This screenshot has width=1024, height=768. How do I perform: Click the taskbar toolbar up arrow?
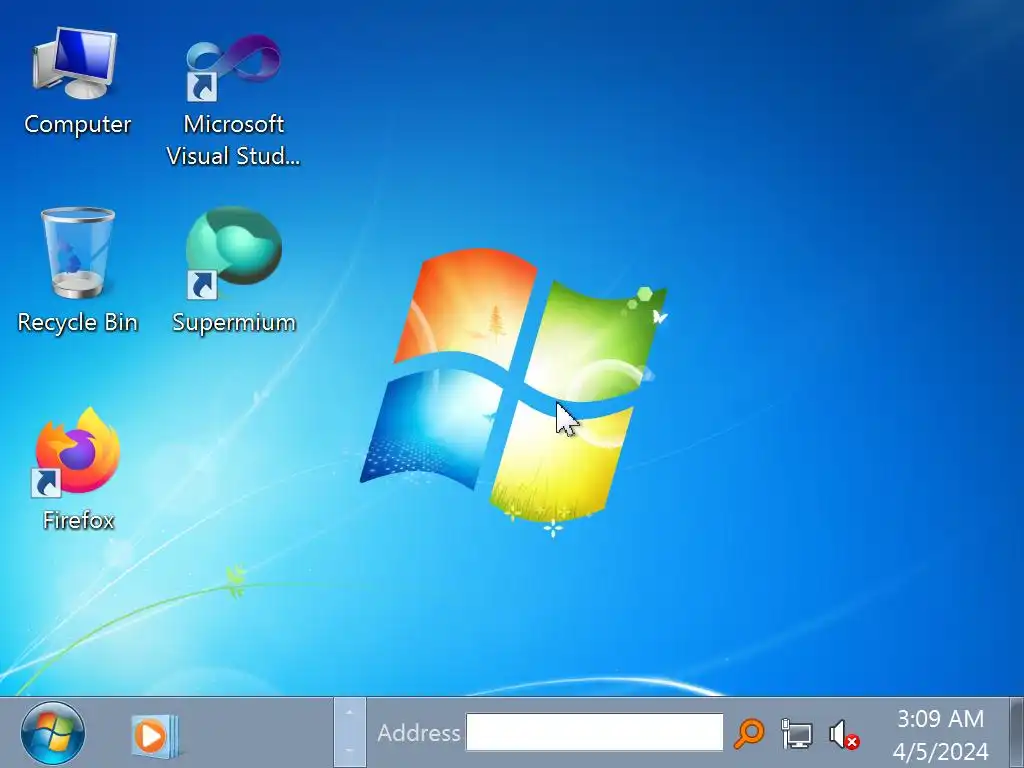[349, 712]
